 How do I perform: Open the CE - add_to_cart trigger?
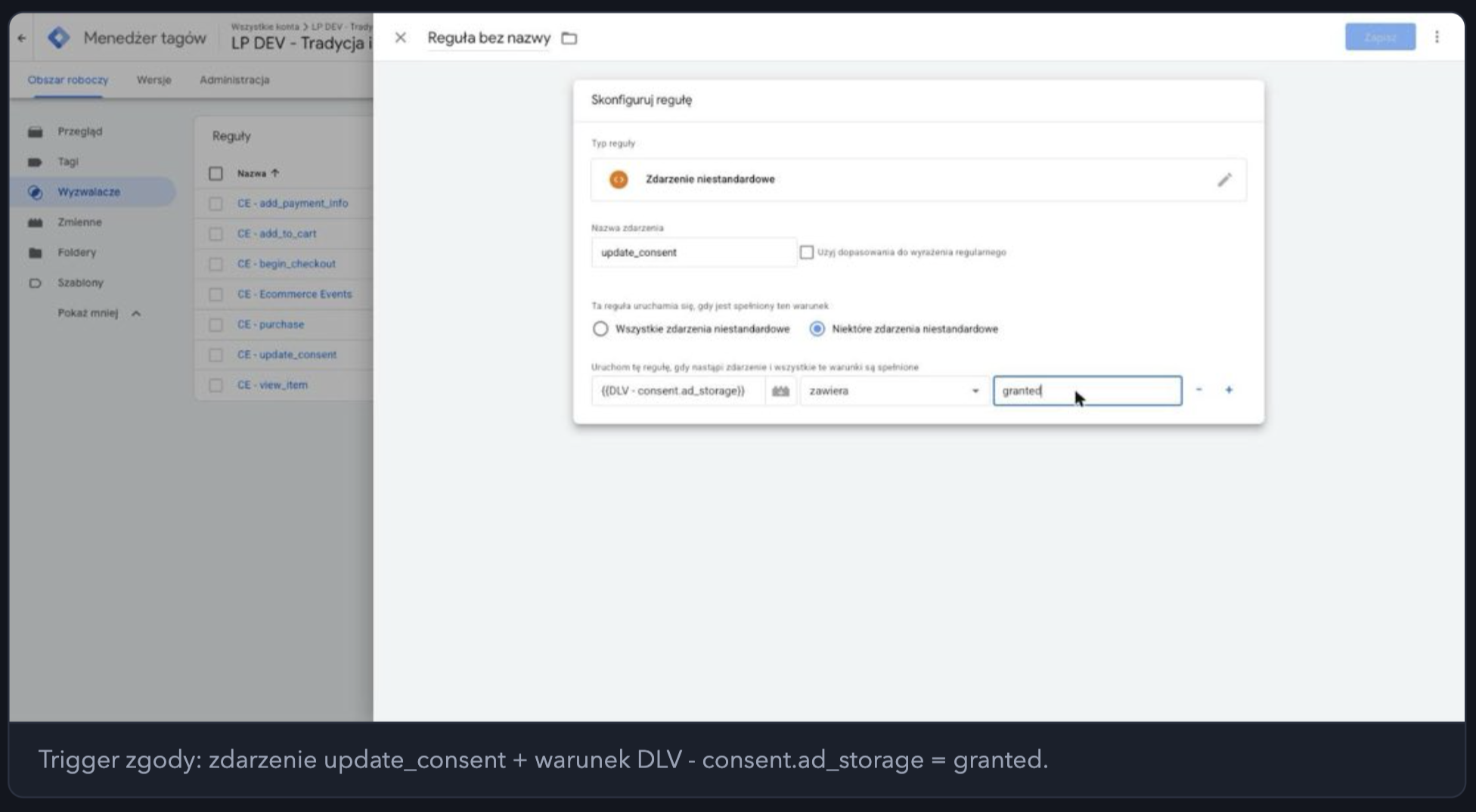277,234
